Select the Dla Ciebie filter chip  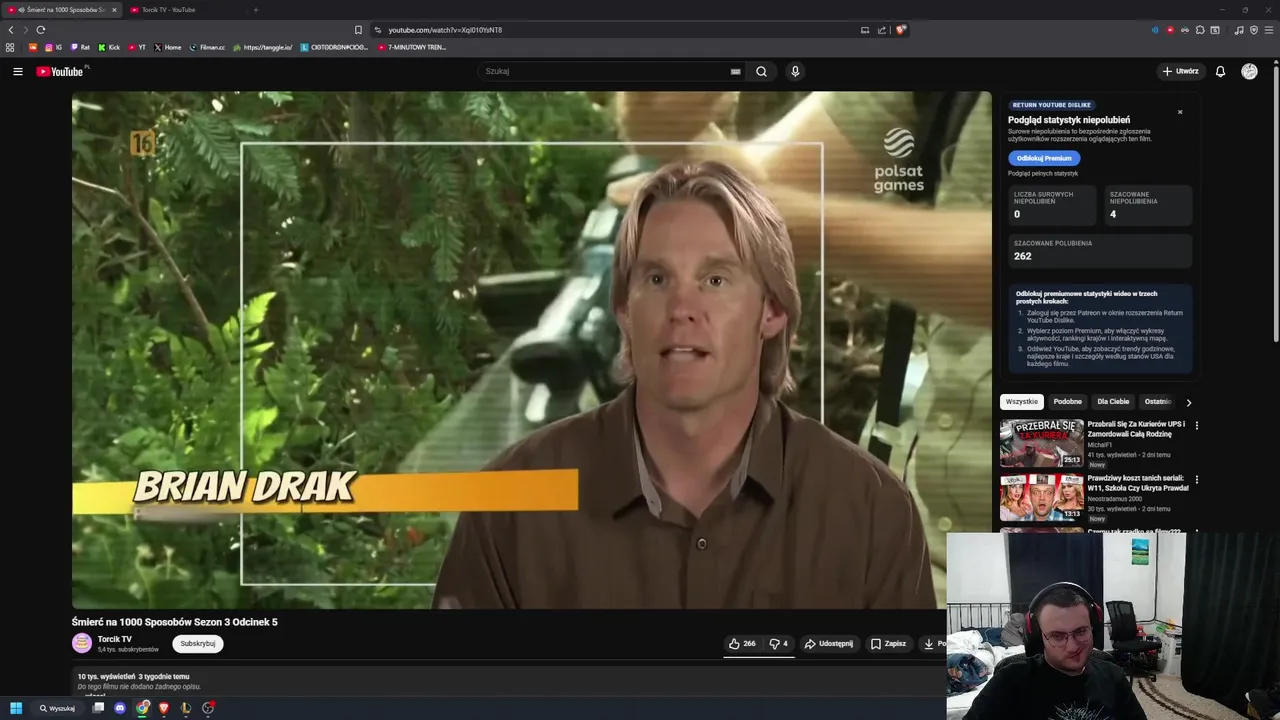pos(1113,402)
